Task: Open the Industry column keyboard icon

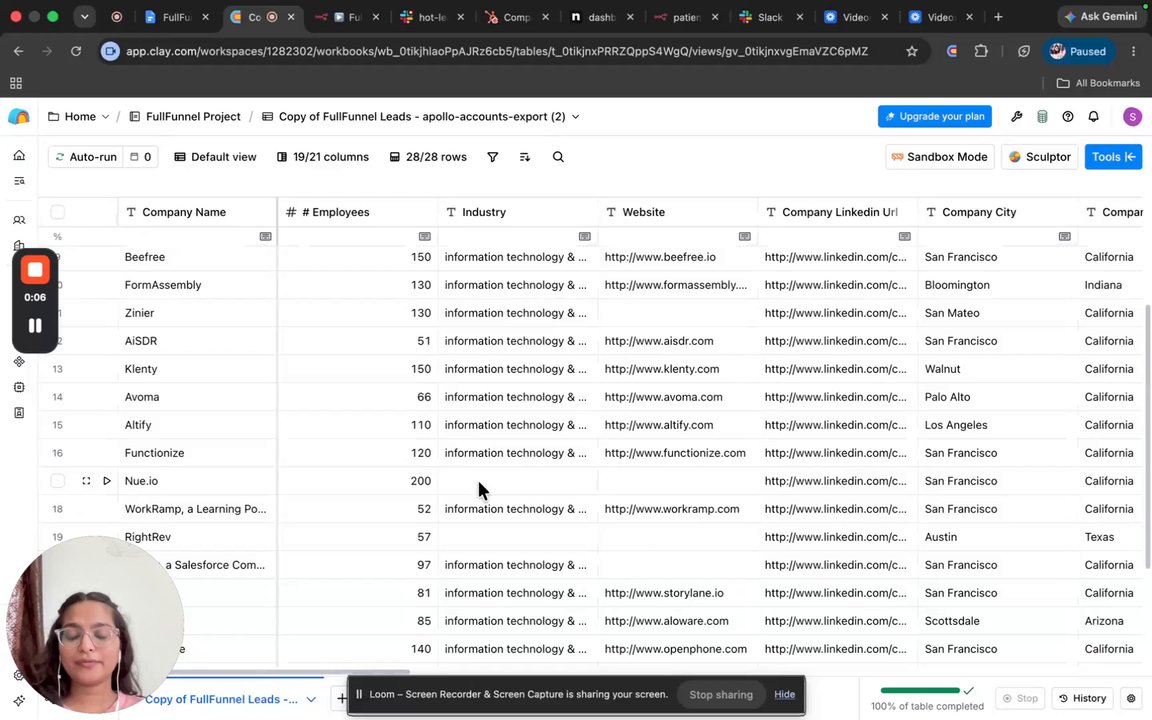Action: click(585, 237)
